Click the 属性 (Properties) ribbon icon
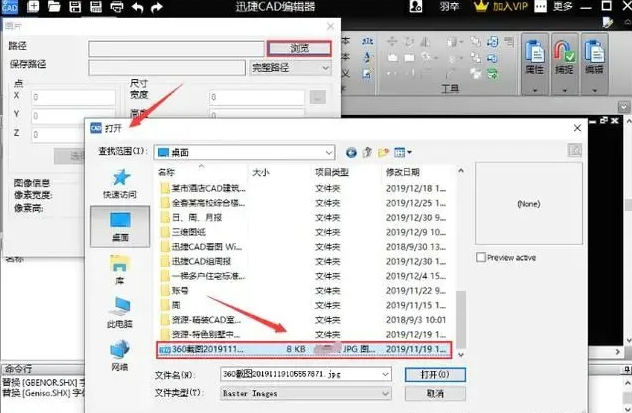632x413 pixels. [535, 56]
